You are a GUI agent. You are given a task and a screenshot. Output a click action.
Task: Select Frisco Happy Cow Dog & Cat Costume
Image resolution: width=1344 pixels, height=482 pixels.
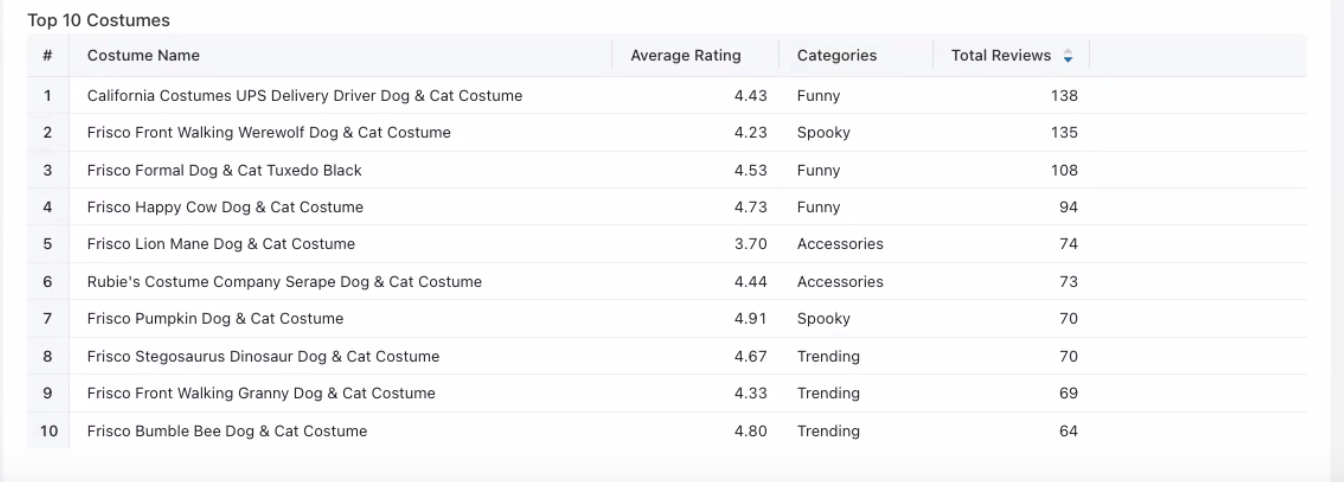pos(225,207)
